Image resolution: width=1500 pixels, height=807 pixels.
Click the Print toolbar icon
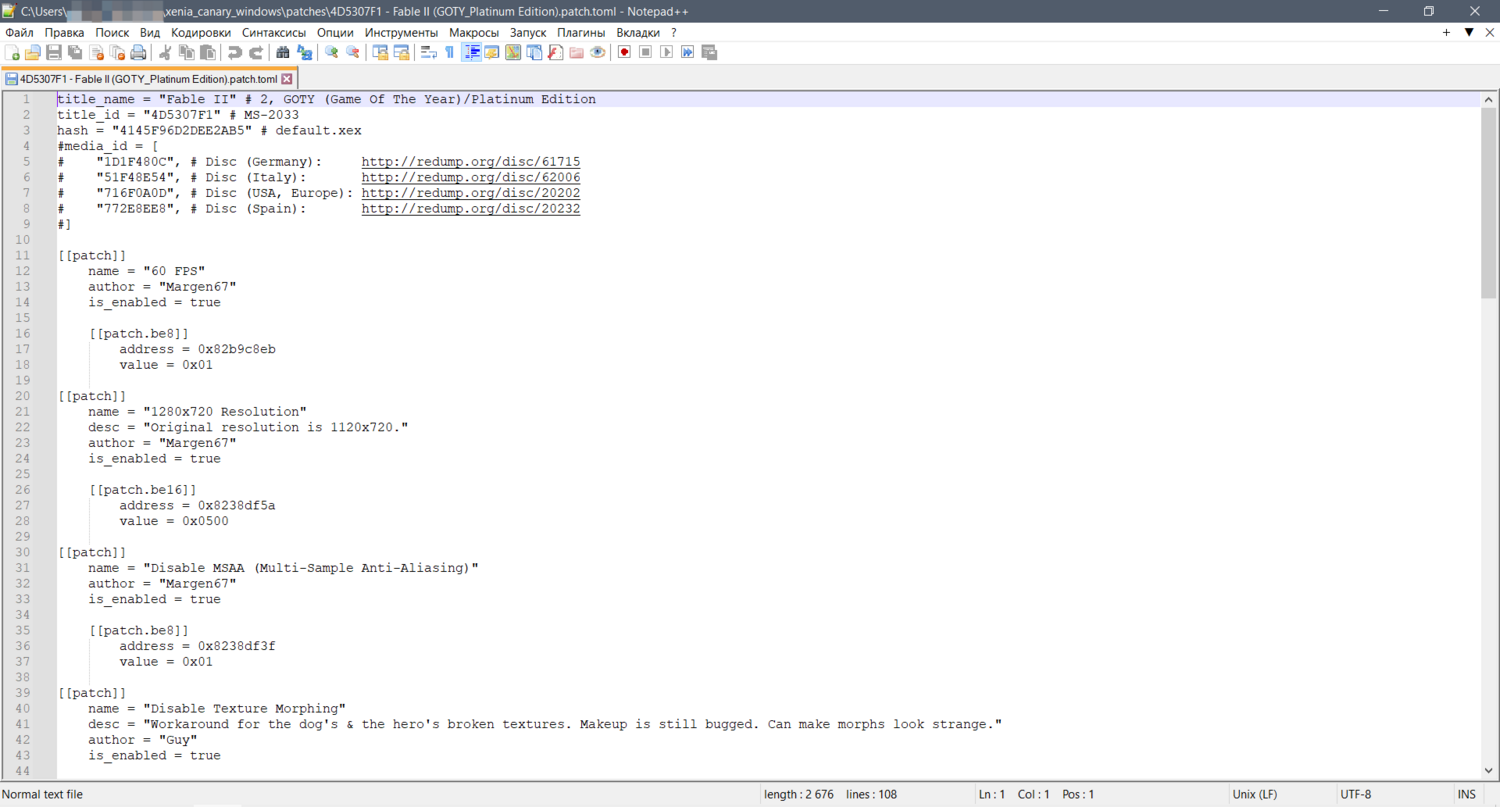(138, 52)
